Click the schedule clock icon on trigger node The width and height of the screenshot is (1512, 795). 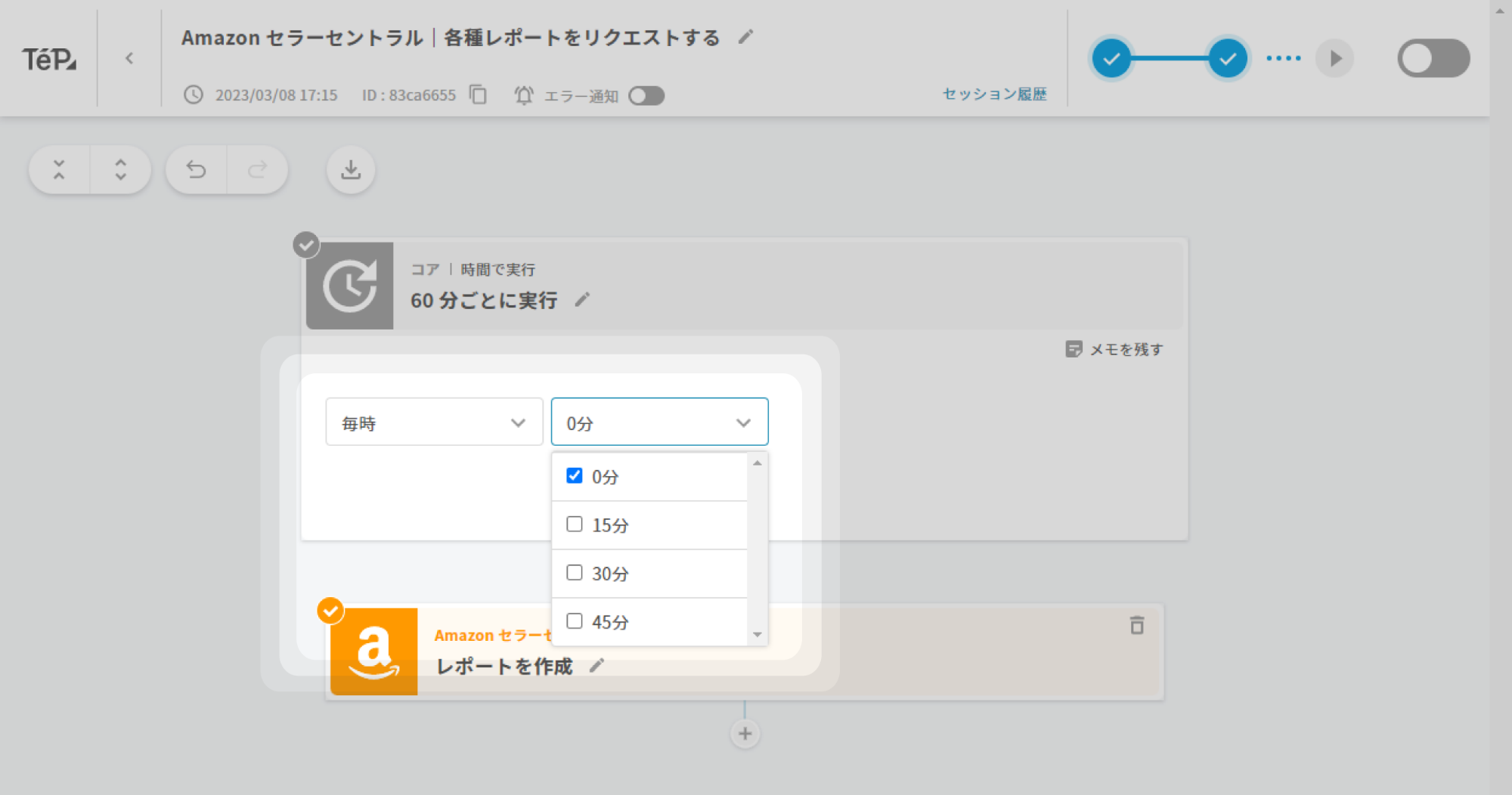coord(349,285)
